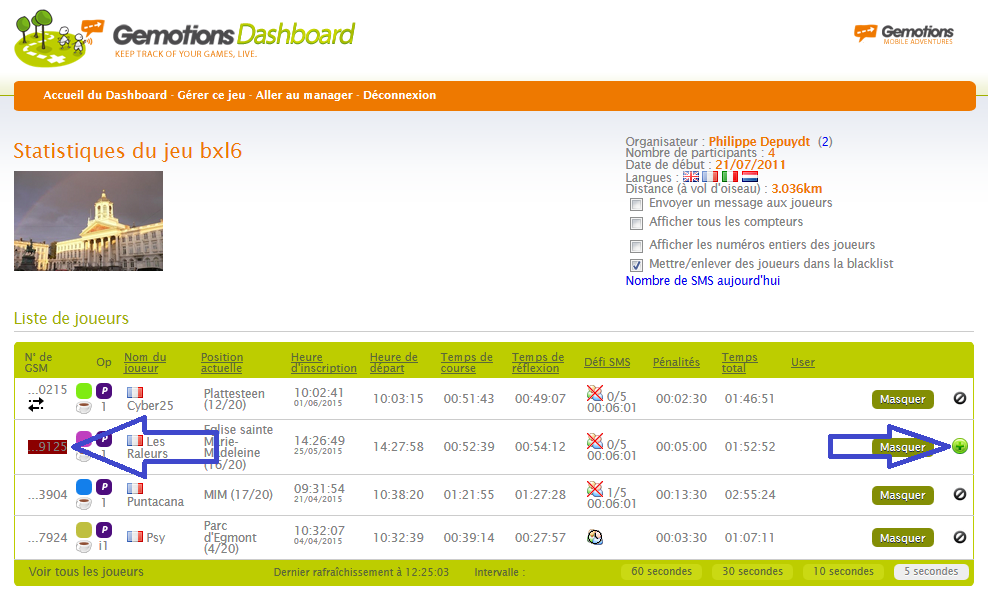
Task: Sort by 'Pénalités' column header
Action: point(676,362)
